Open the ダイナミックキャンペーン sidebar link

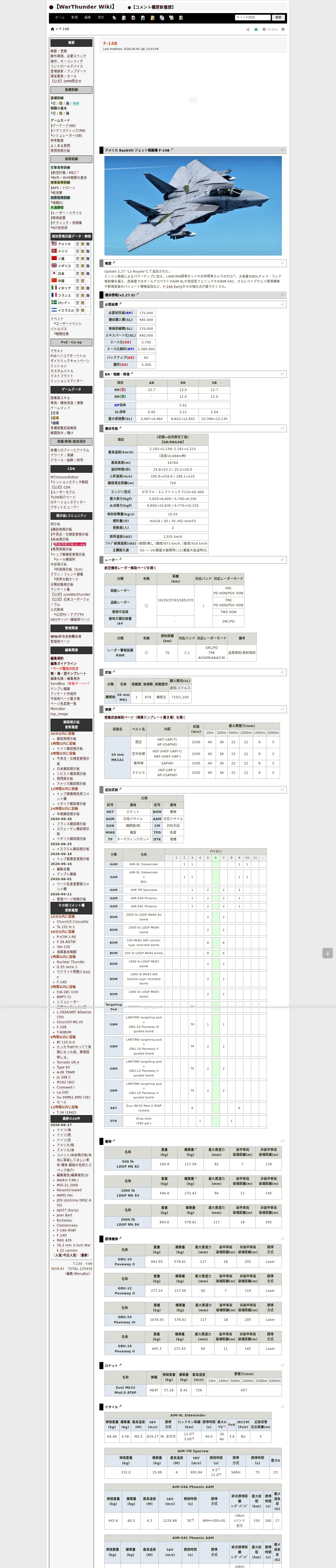pos(70,361)
